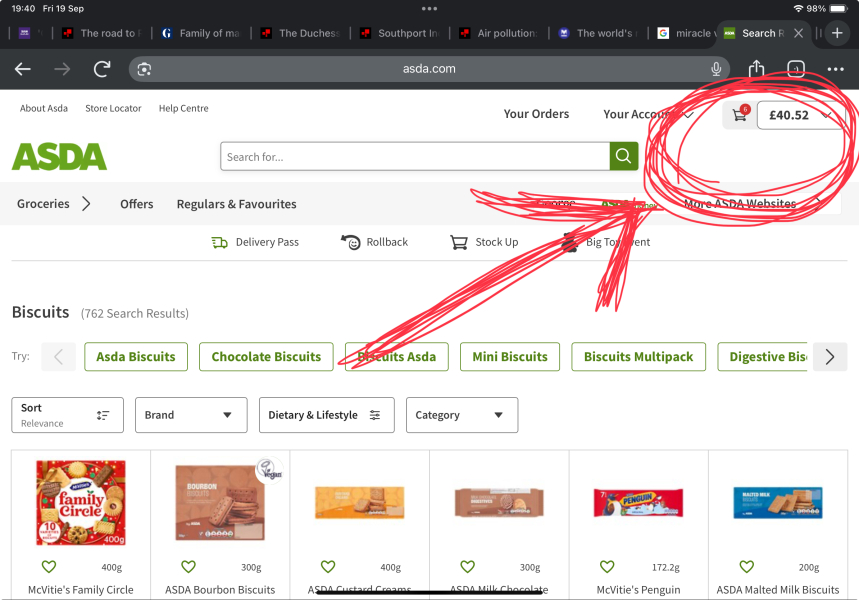
Task: Open the tab overview icon
Action: point(795,69)
